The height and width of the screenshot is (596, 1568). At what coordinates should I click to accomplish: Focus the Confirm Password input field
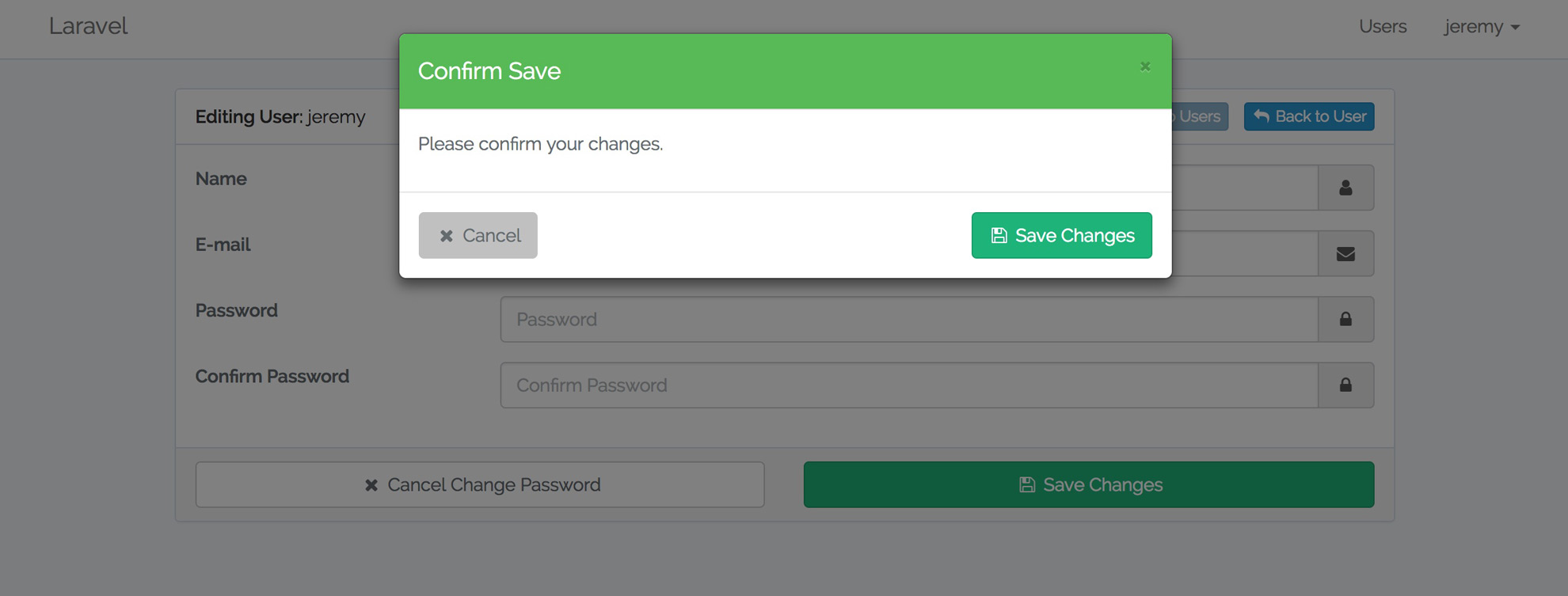click(x=909, y=385)
